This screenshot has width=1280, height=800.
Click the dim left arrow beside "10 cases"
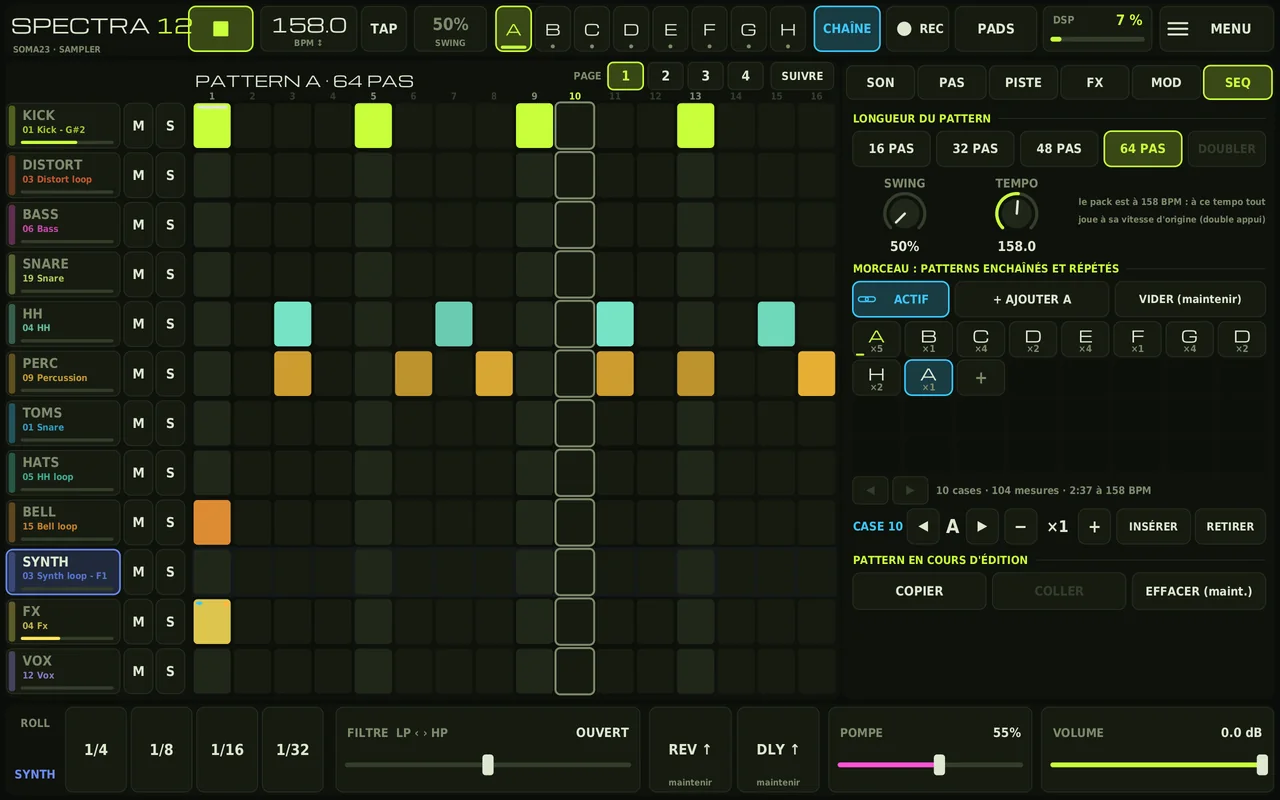870,490
